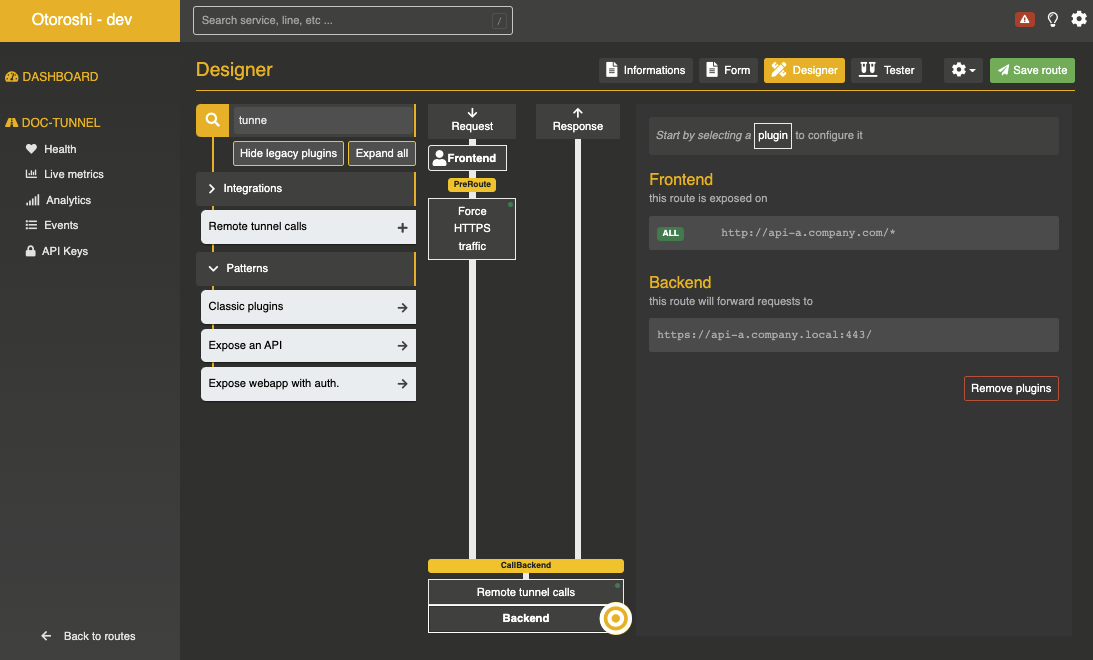
Task: Add Remote tunnel calls plugin with plus icon
Action: (x=402, y=227)
